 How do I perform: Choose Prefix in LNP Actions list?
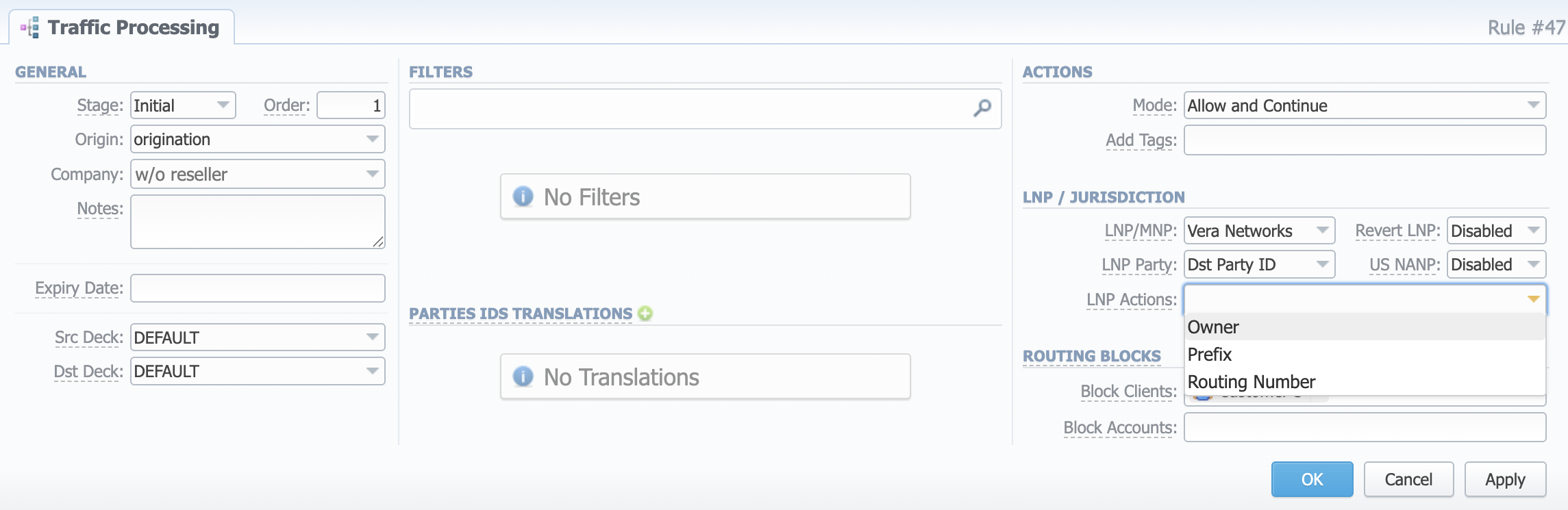click(x=1210, y=355)
